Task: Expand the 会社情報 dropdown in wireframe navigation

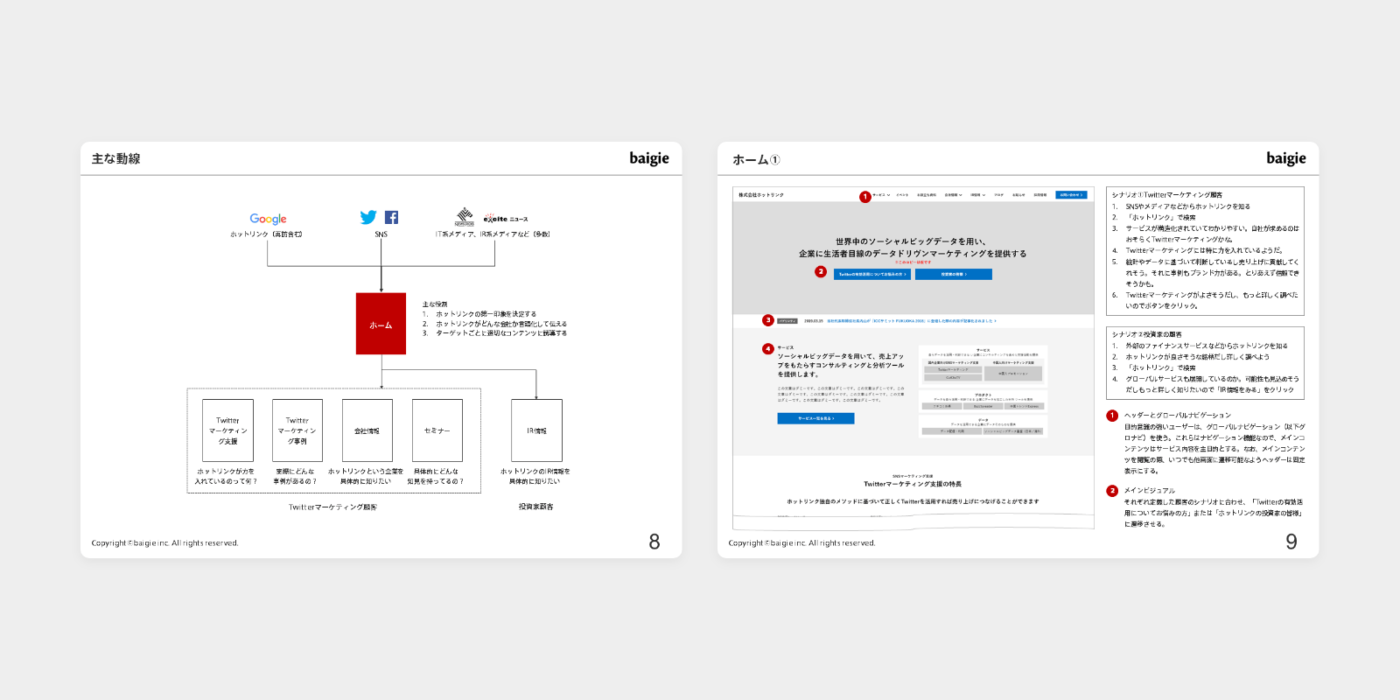Action: pos(953,195)
